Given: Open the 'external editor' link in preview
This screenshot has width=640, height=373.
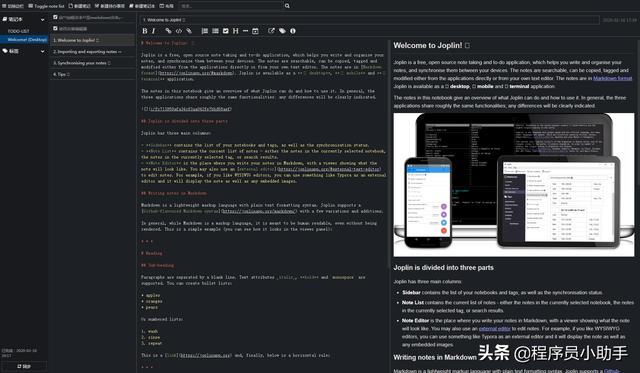Looking at the screenshot, I should point(495,329).
